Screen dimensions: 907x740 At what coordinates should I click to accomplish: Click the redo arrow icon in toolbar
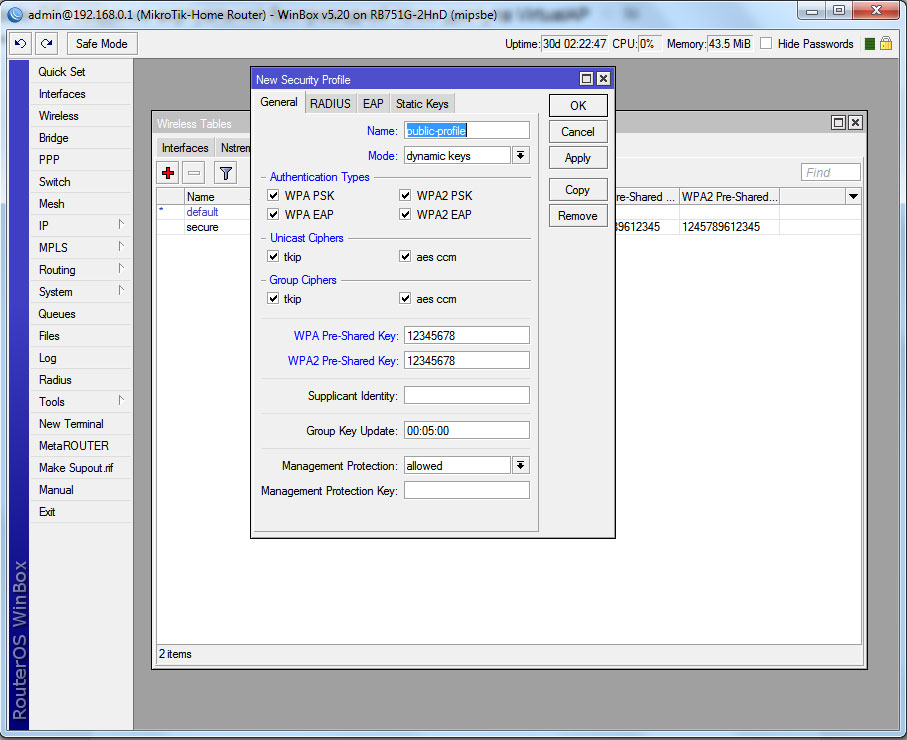coord(47,44)
